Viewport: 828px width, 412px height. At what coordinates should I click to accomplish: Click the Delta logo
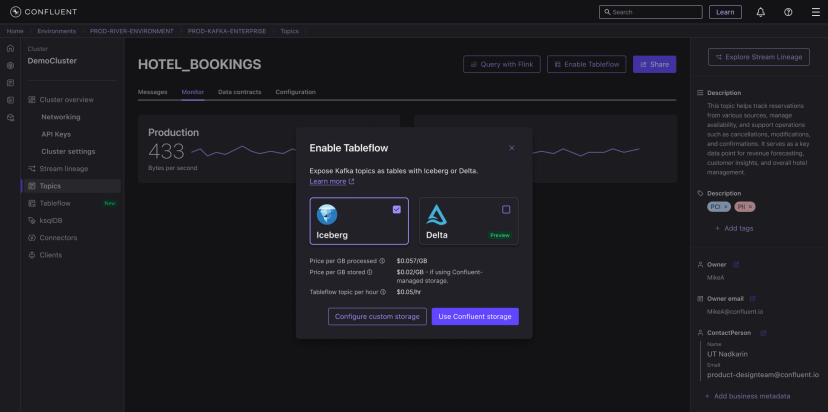[437, 214]
